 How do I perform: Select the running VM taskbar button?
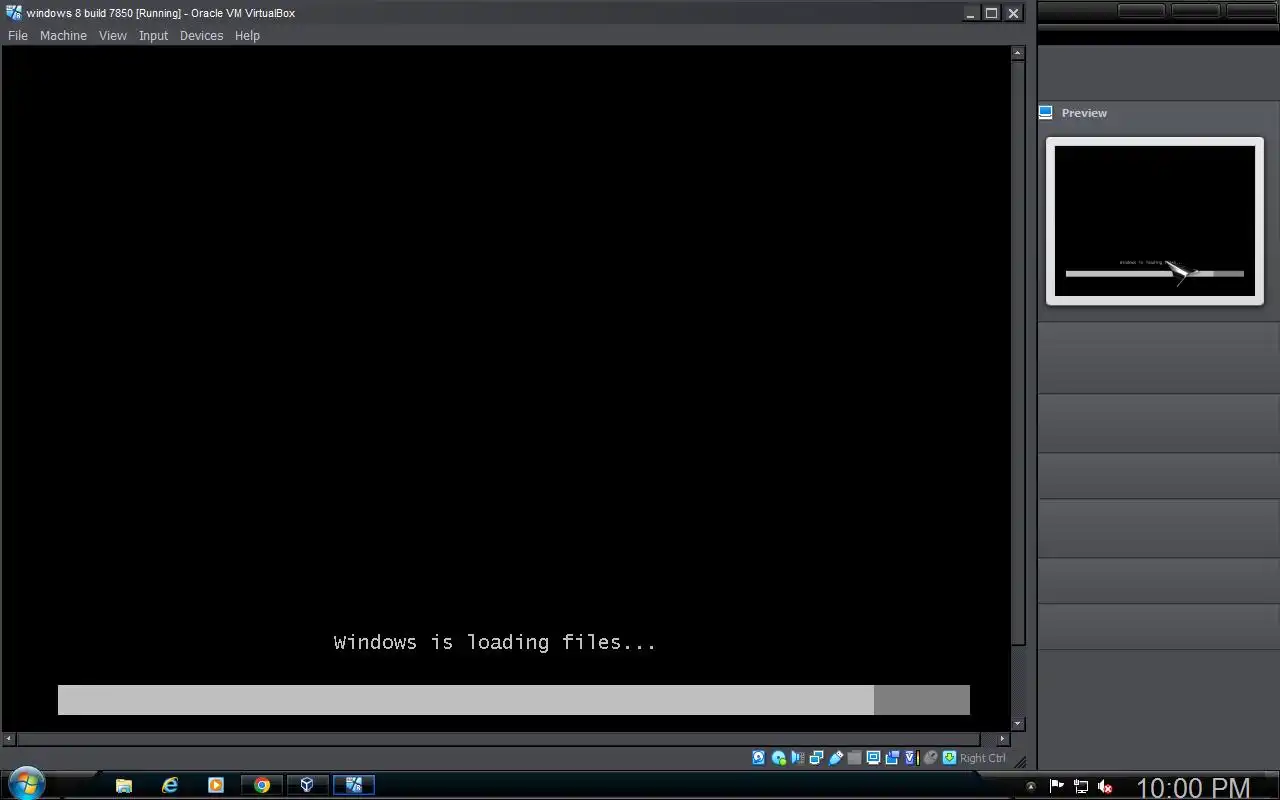coord(353,785)
